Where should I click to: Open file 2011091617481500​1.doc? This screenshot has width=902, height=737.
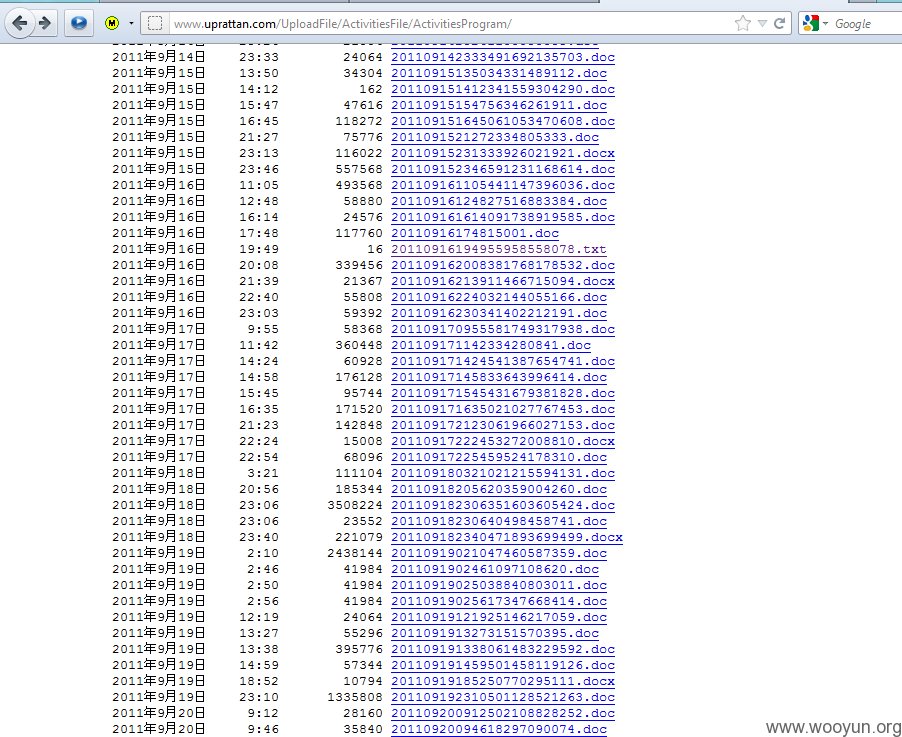click(475, 234)
